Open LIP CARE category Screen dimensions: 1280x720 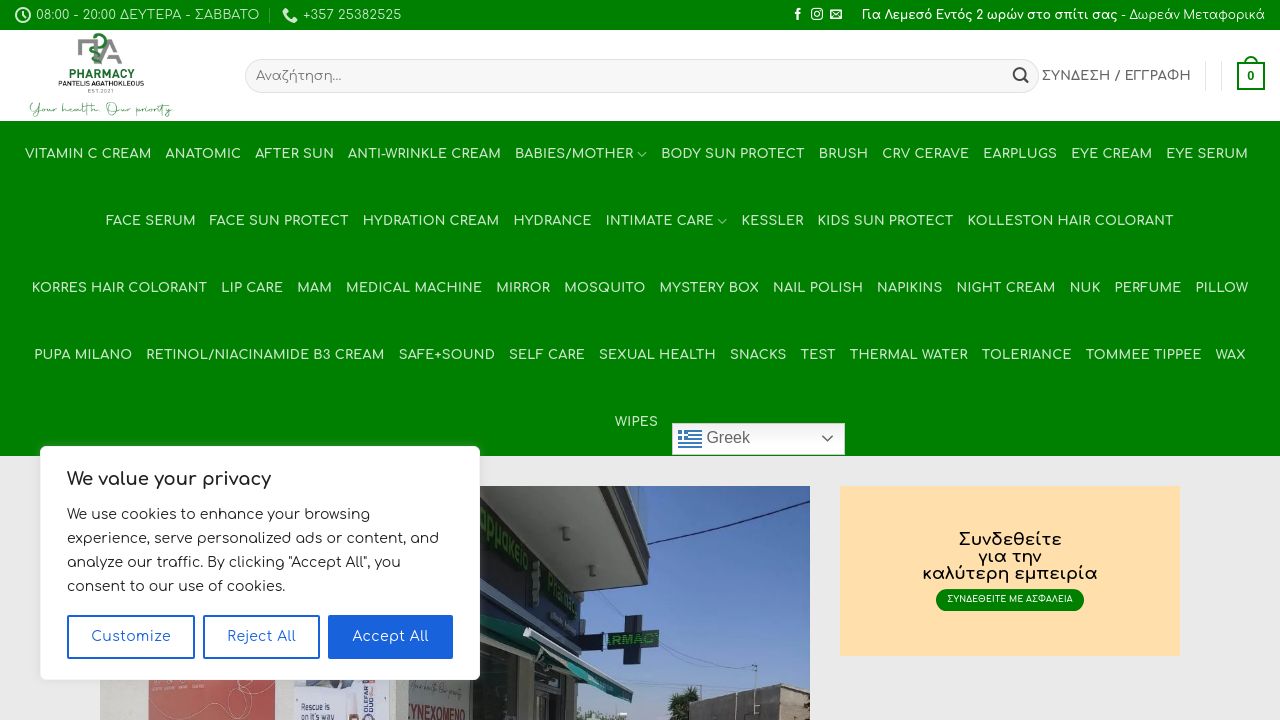[x=252, y=288]
